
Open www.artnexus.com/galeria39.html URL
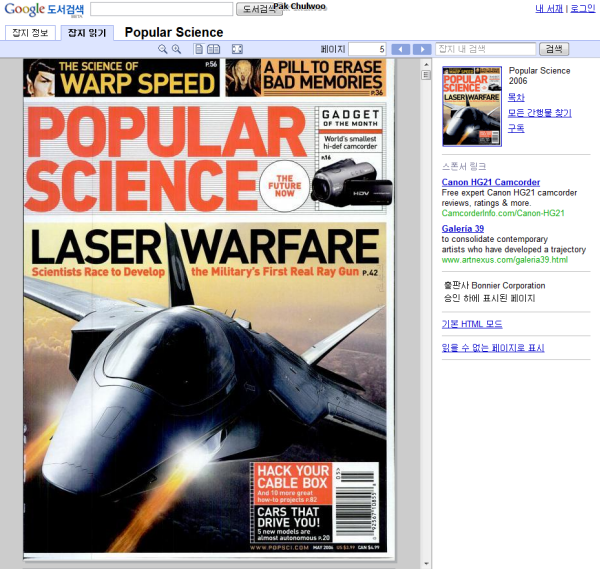pos(504,260)
